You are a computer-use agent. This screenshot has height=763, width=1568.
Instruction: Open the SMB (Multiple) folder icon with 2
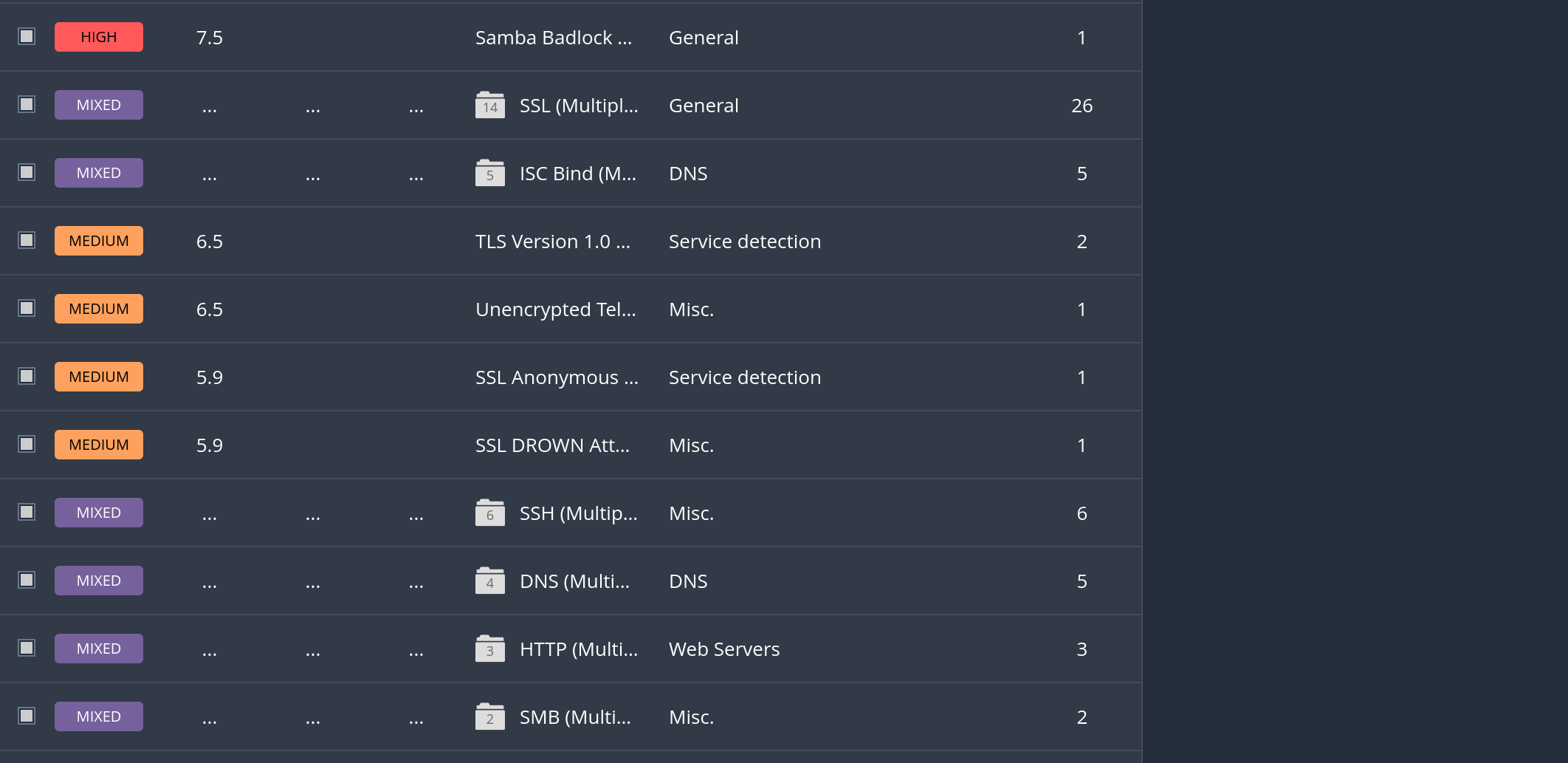click(489, 717)
